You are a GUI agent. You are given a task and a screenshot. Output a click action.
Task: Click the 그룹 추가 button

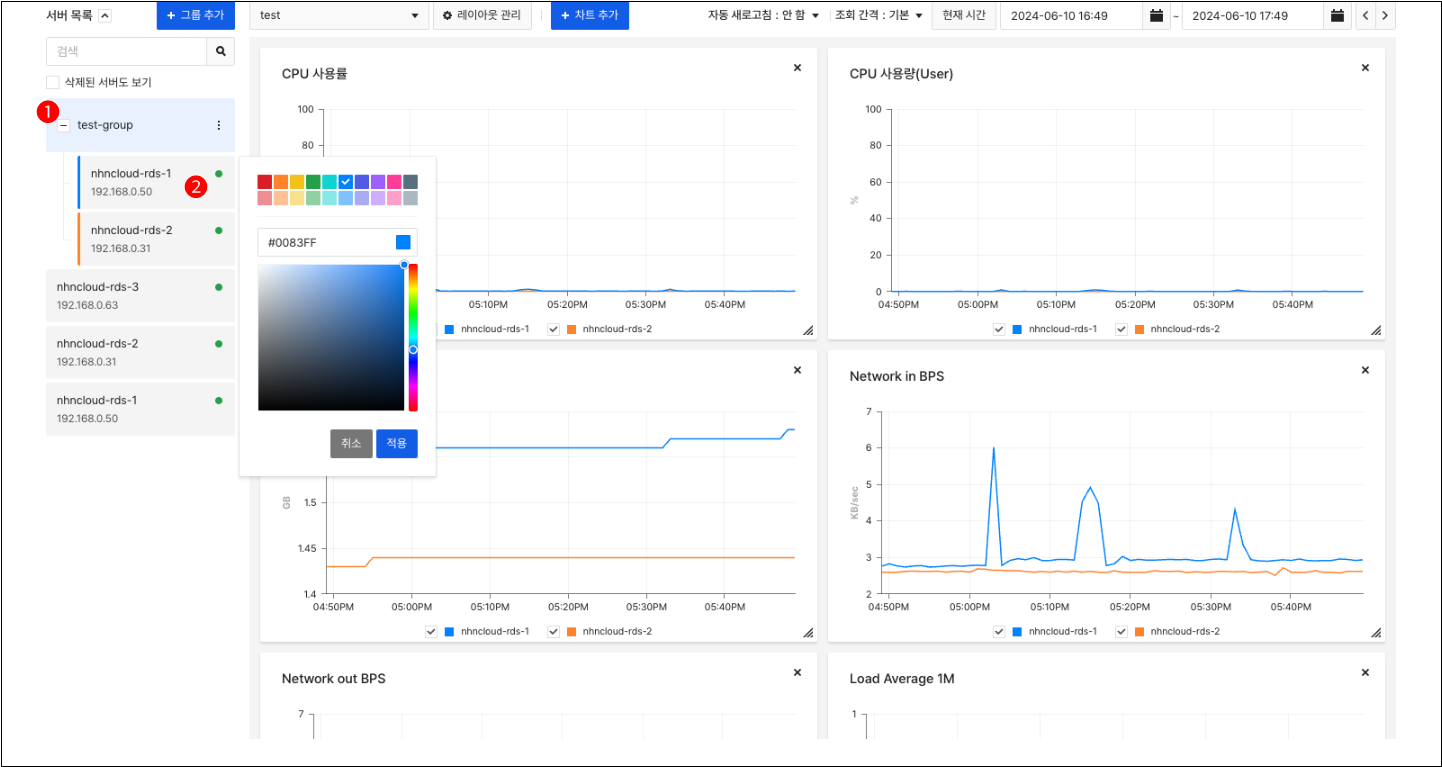coord(196,16)
